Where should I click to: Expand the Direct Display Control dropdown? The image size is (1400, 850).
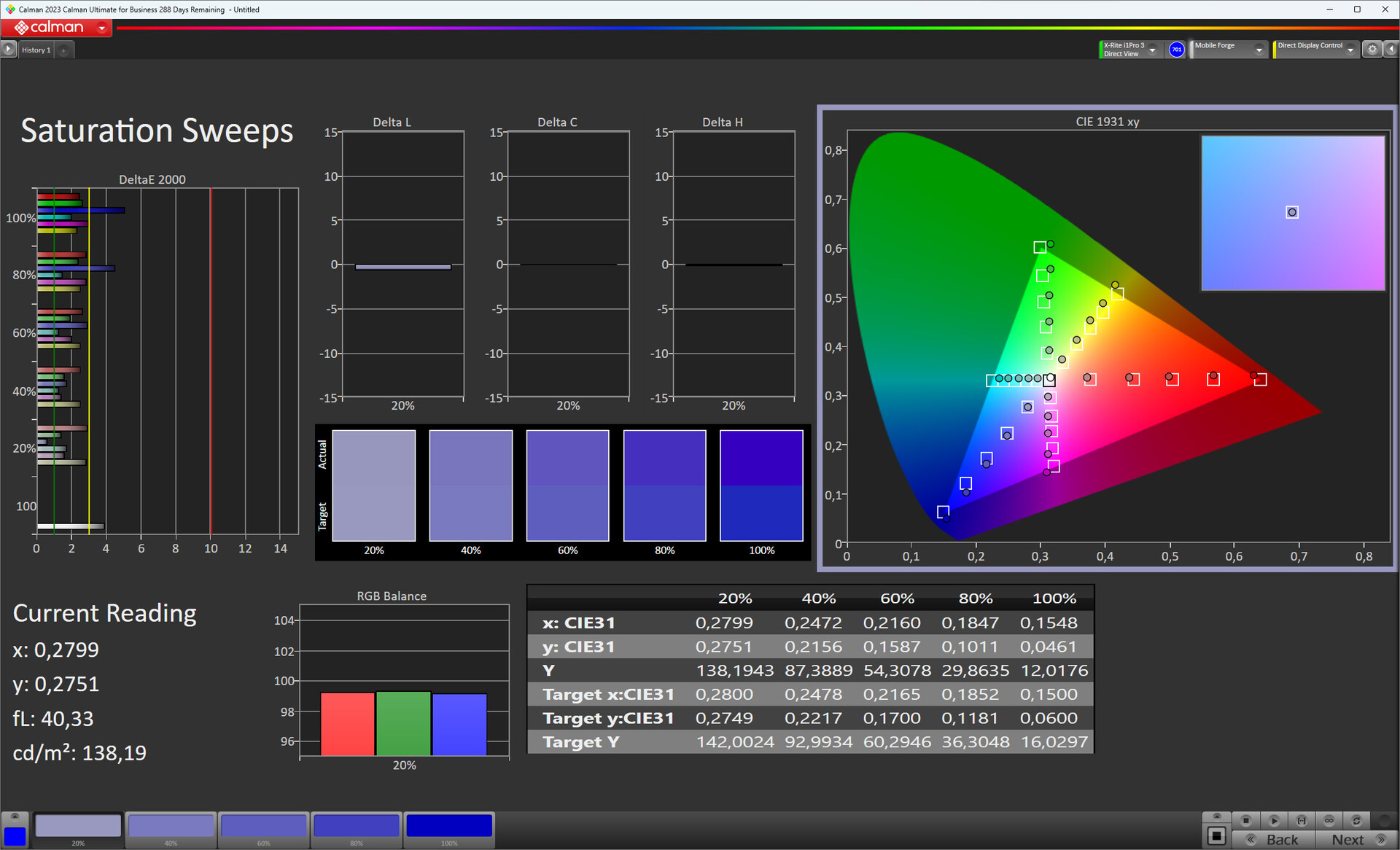click(1350, 50)
